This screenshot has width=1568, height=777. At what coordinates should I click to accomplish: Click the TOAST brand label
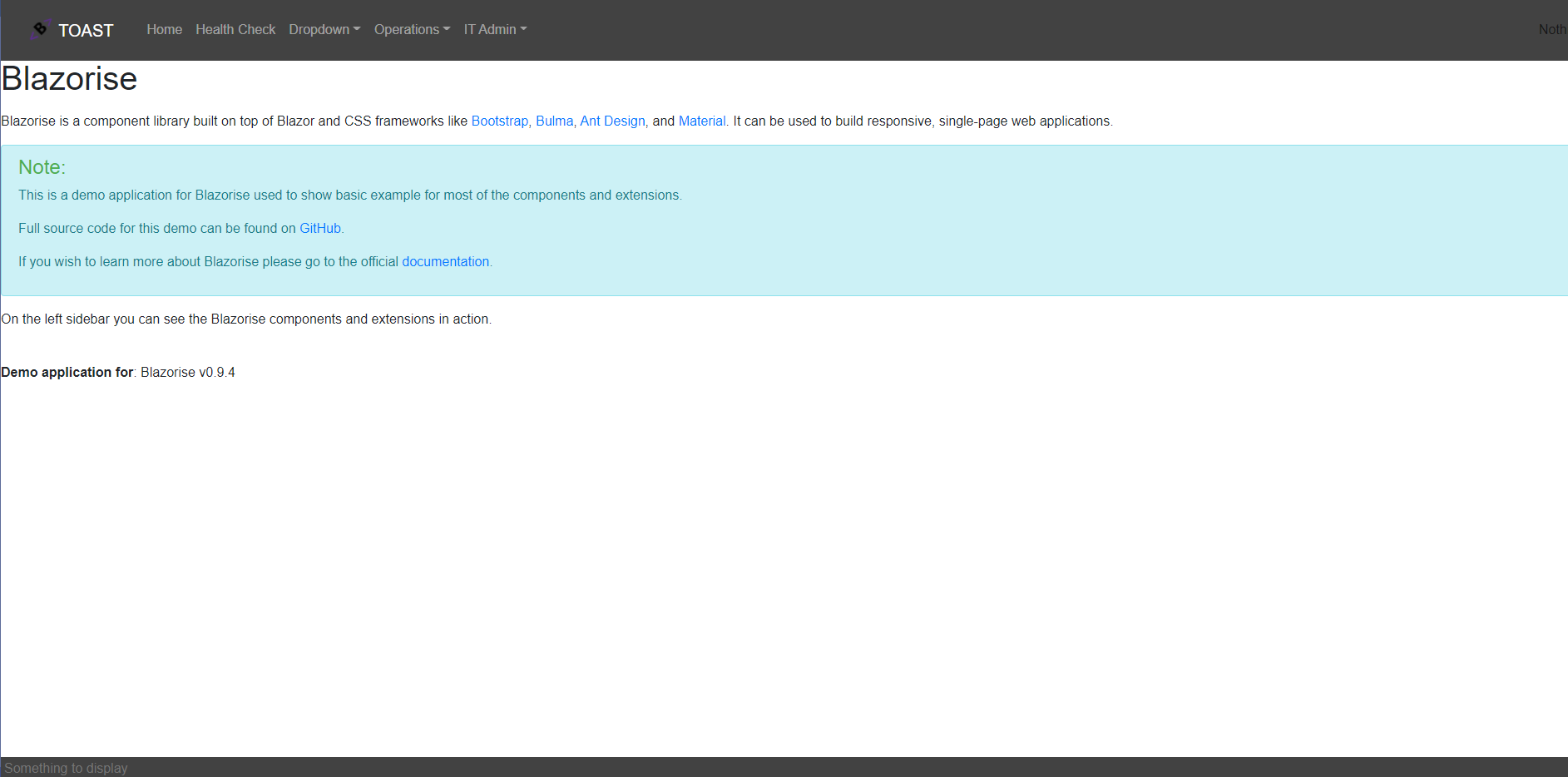coord(86,30)
